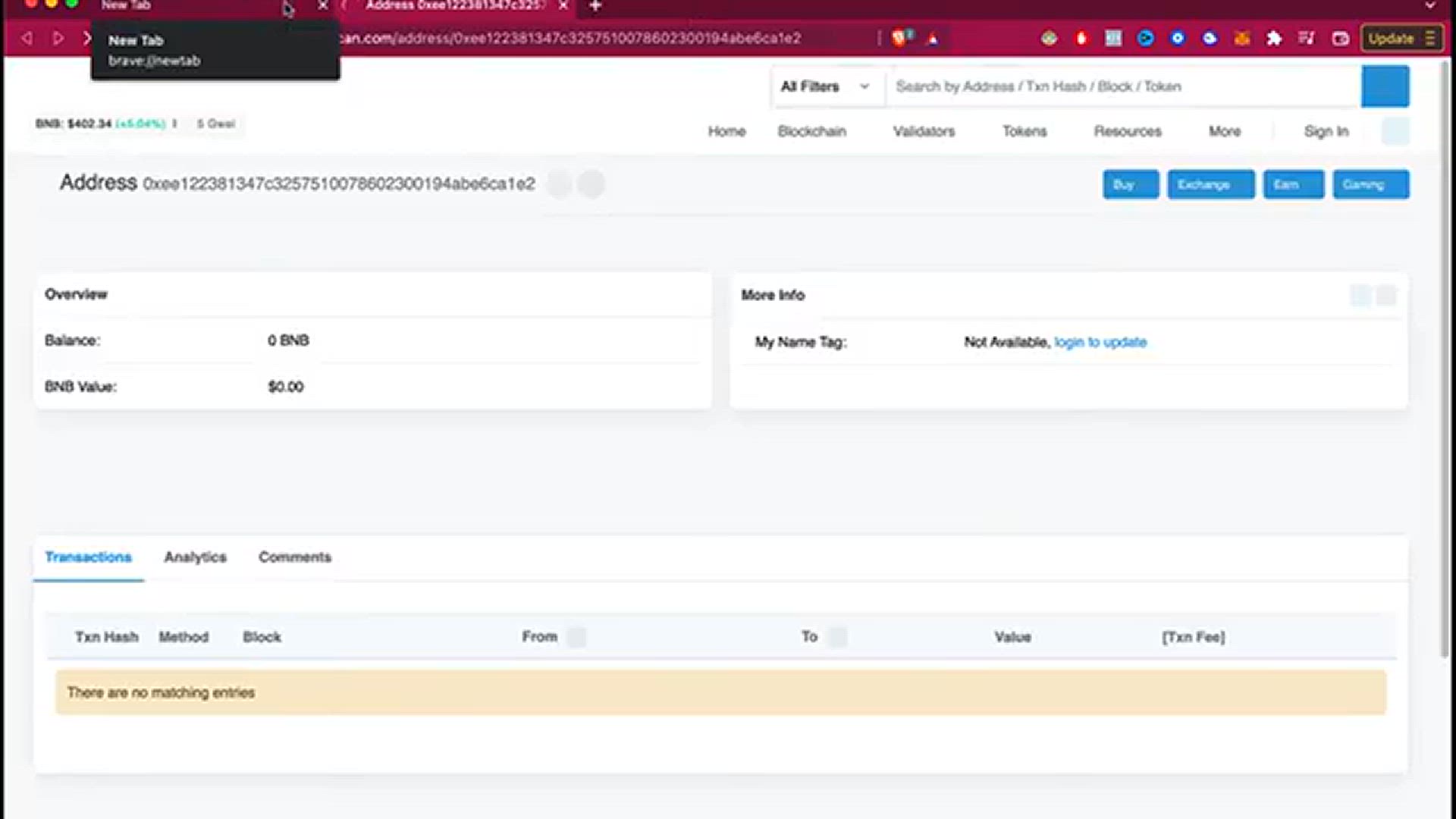
Task: Click the blue gear extension icon
Action: click(1178, 38)
